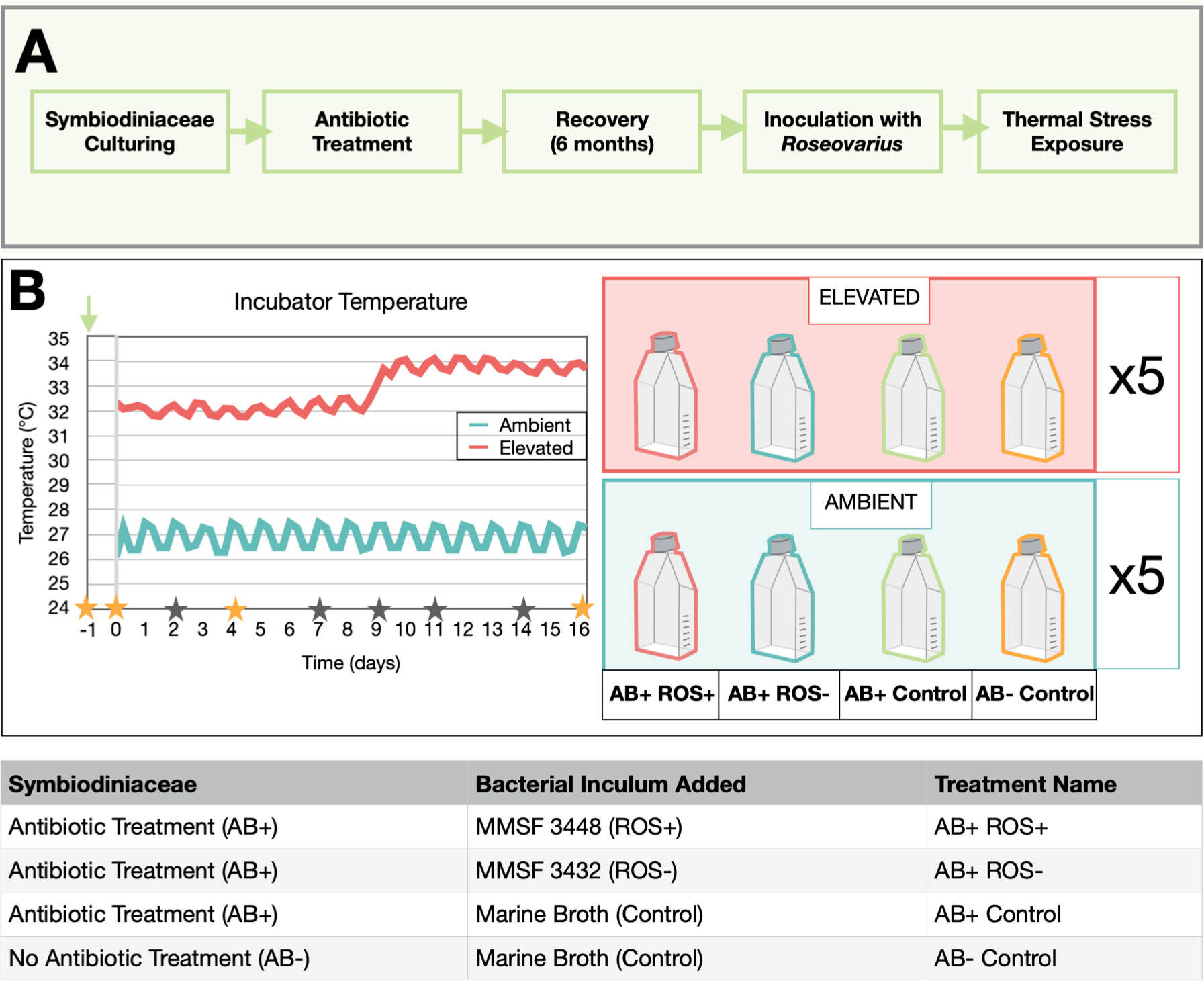Viewport: 1204px width, 981px height.
Task: Click the red AB+ ROS+ flask in ELEVATED
Action: [665, 395]
